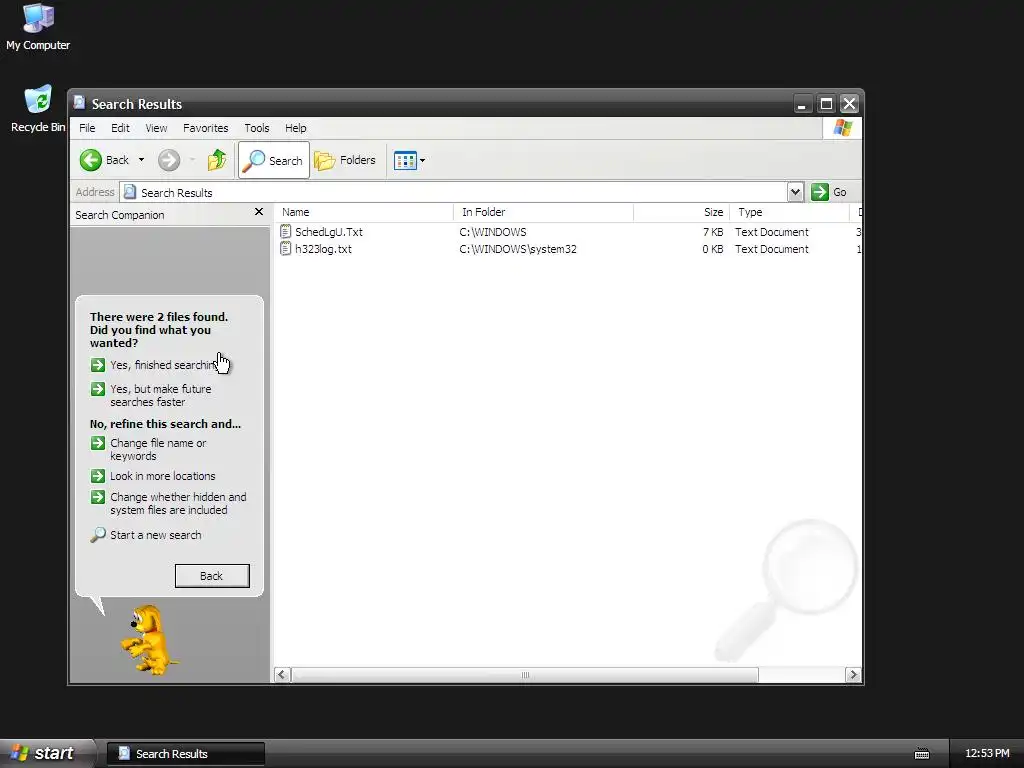Sort by the In Folder column header

543,212
